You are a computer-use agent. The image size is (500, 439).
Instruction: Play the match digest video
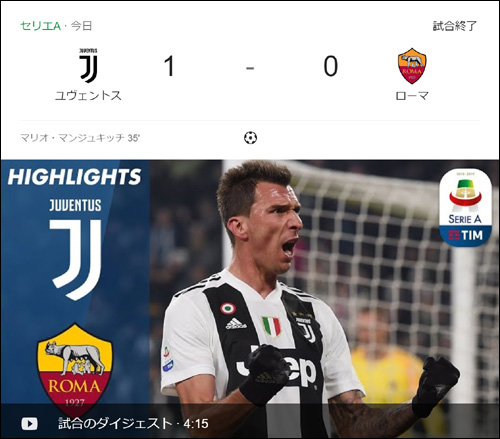point(29,424)
